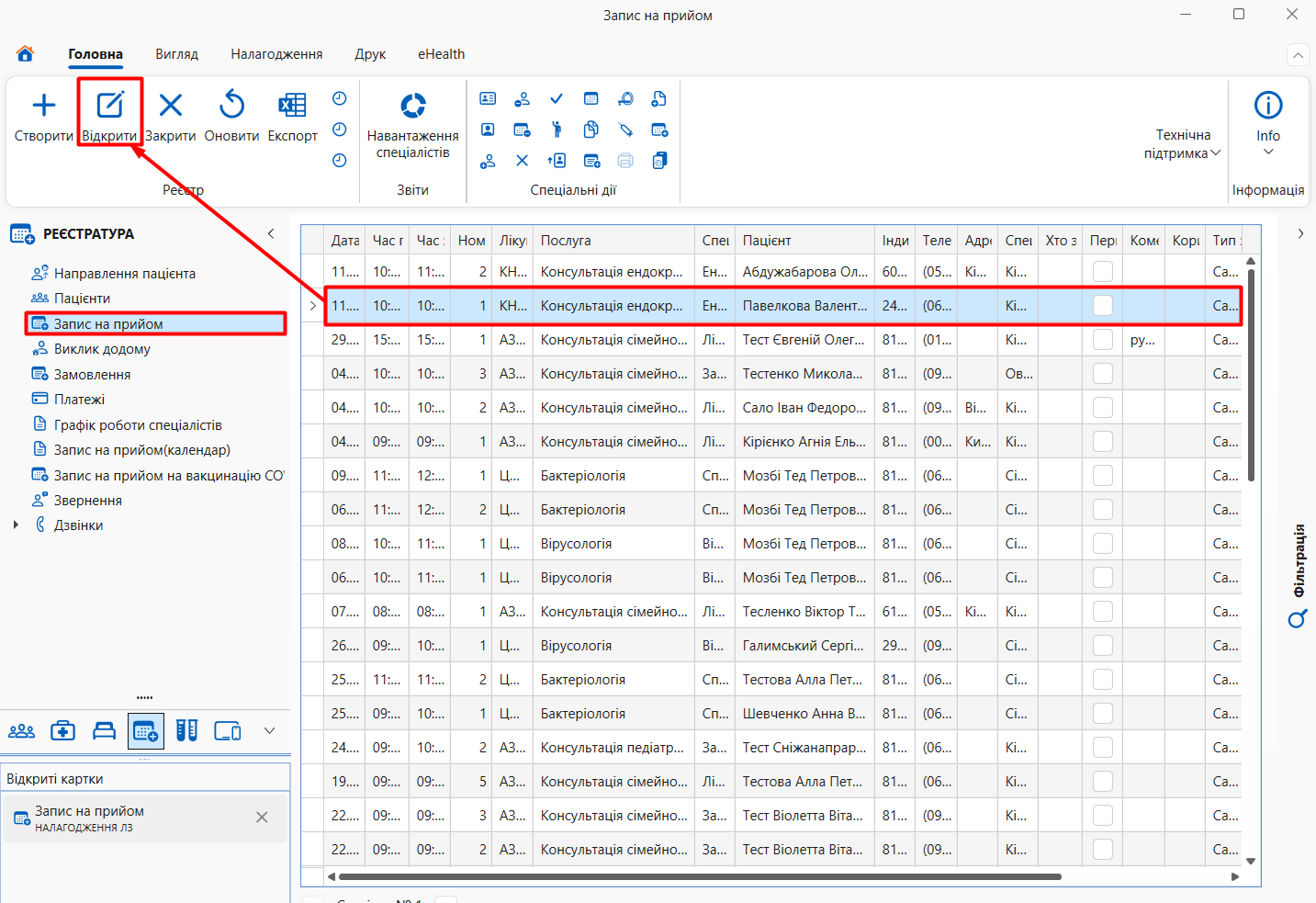The height and width of the screenshot is (903, 1316).
Task: Expand the module icons overflow chevron
Action: click(x=269, y=731)
